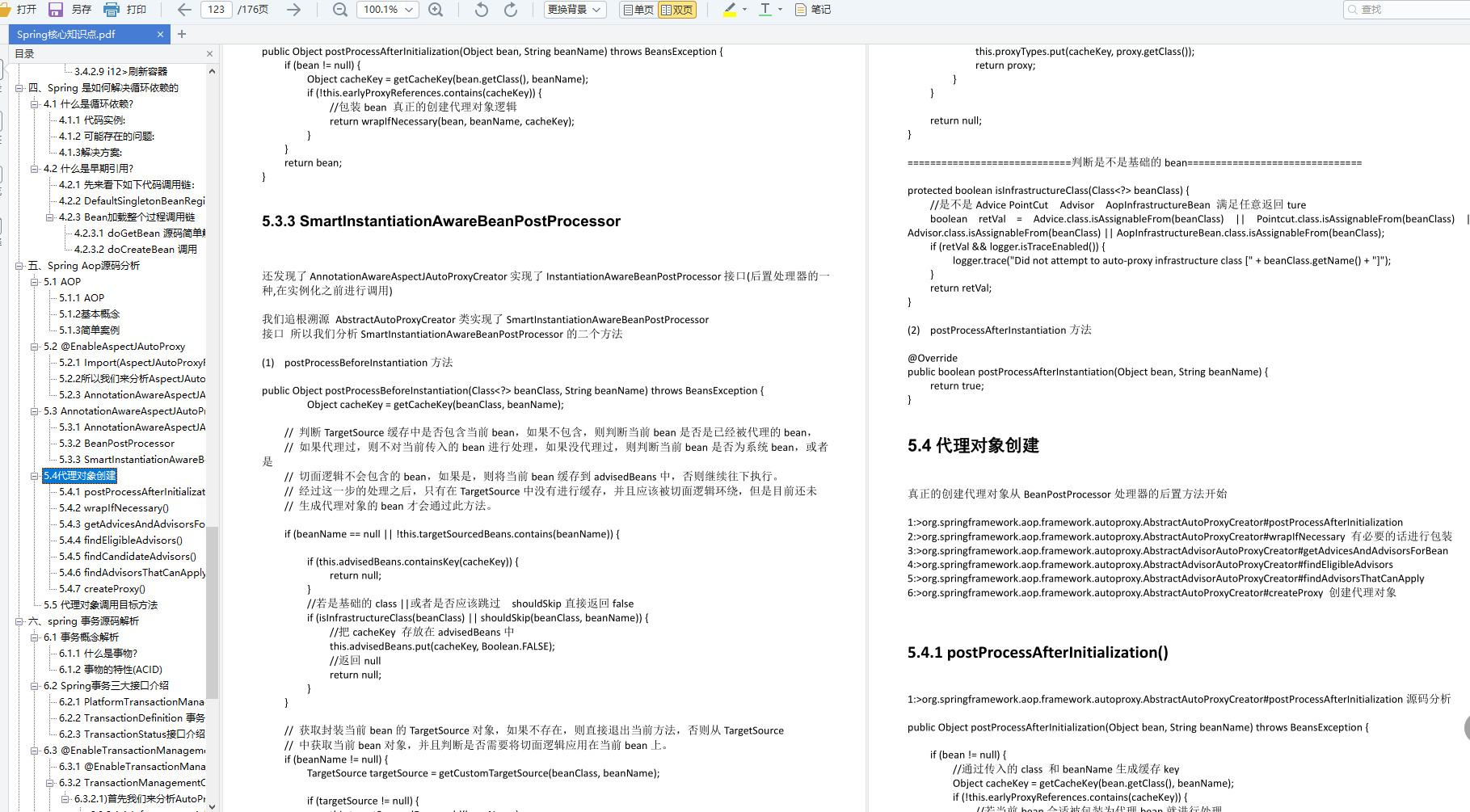Click the 5.4 代理对象创建 heading on right page

[973, 446]
